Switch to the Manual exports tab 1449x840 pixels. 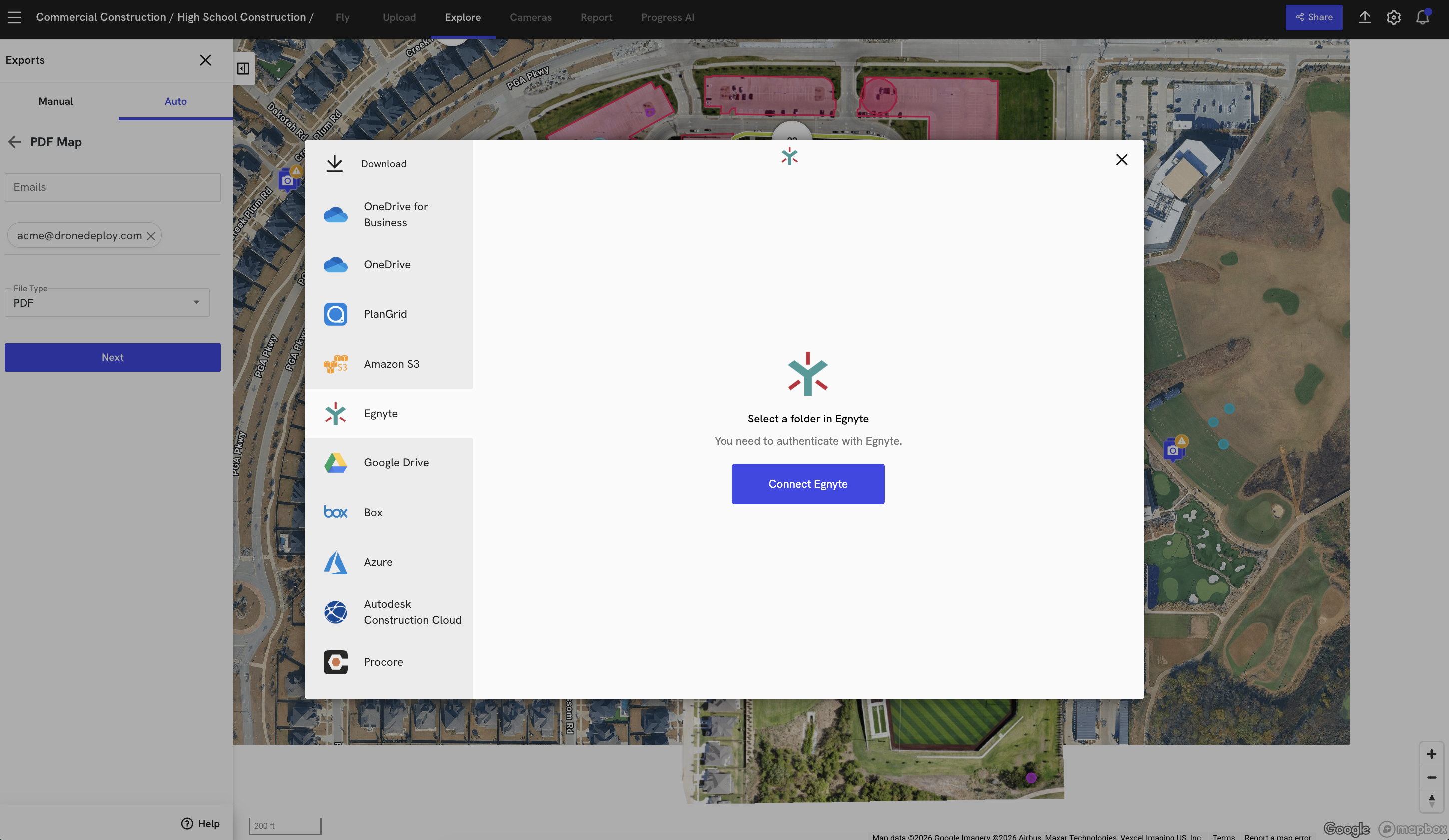click(x=56, y=101)
